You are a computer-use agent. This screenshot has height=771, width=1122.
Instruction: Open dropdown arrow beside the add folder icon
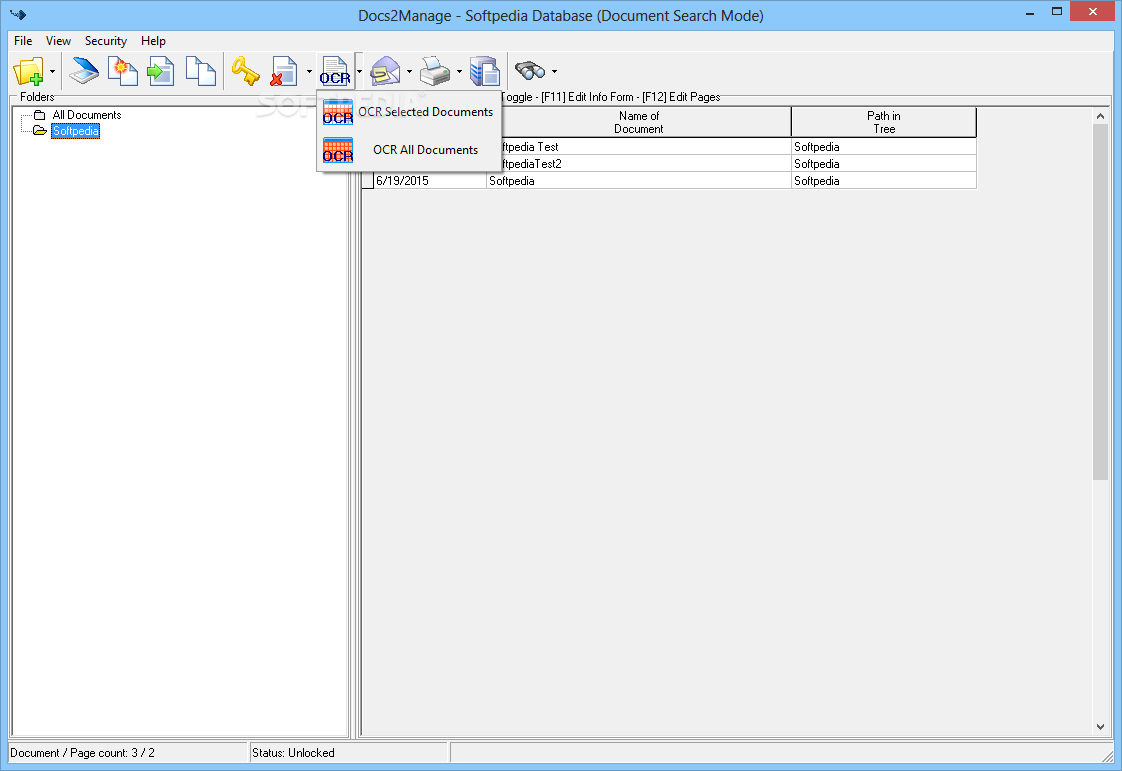click(52, 72)
